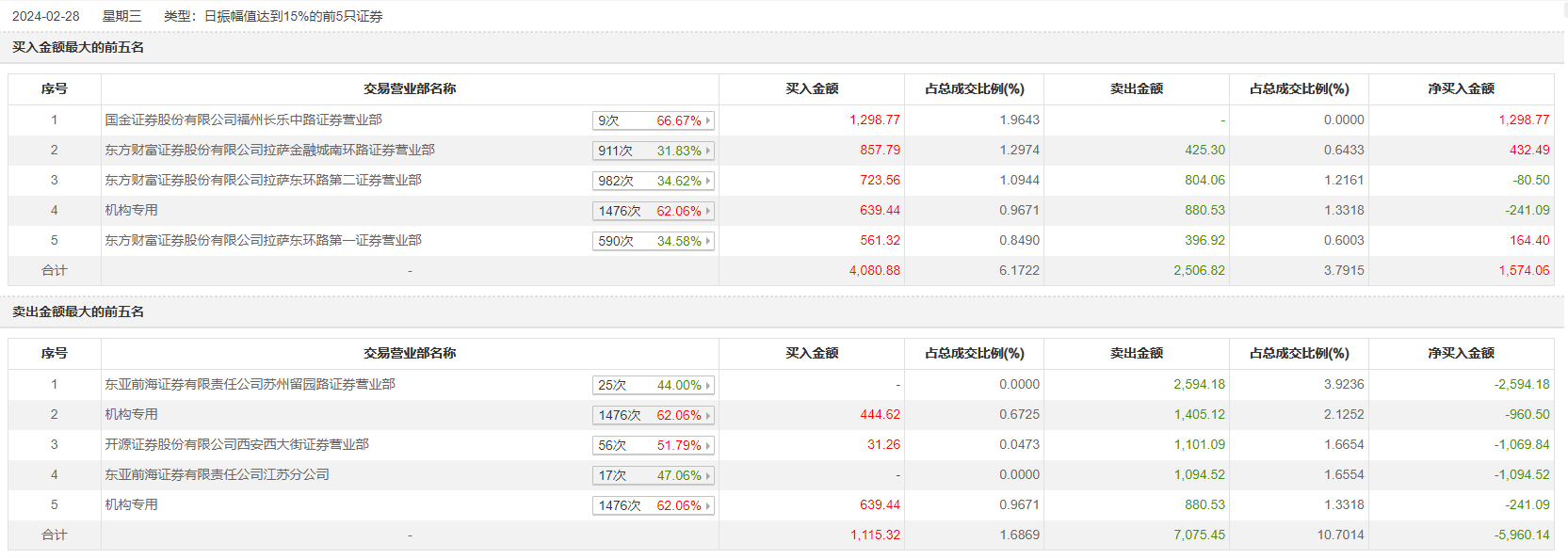
Task: Click the 日振幅值达到15%的前5只证券 type text
Action: (293, 16)
